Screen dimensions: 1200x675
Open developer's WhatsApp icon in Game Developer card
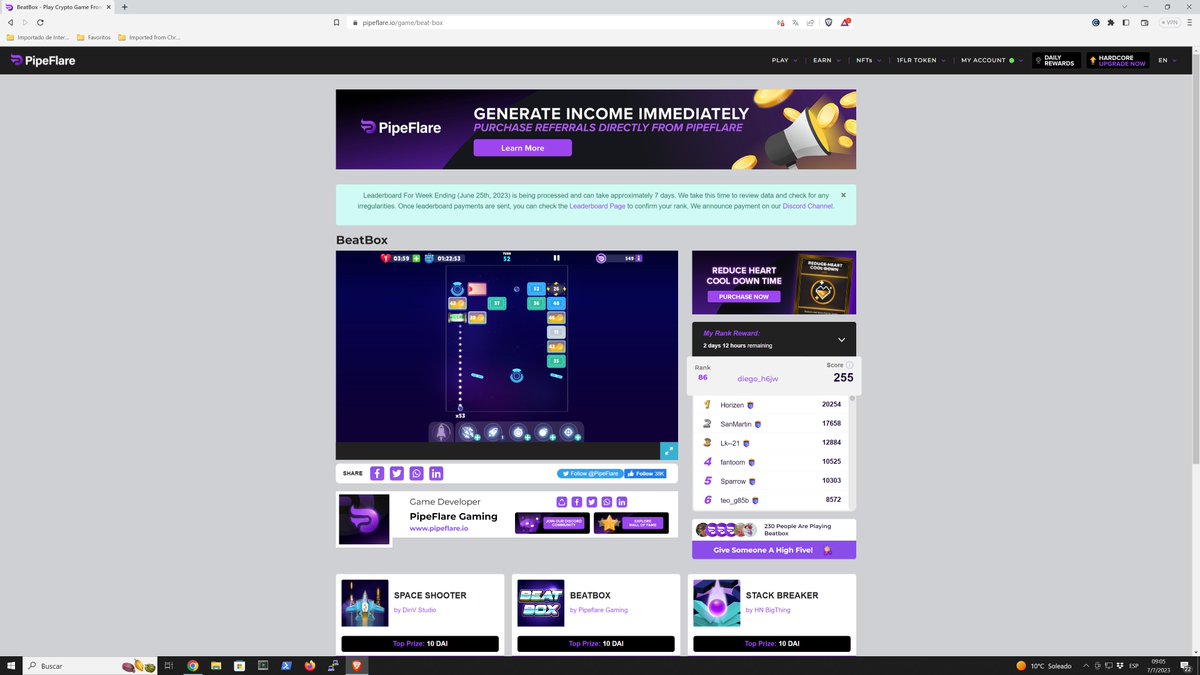pos(606,502)
